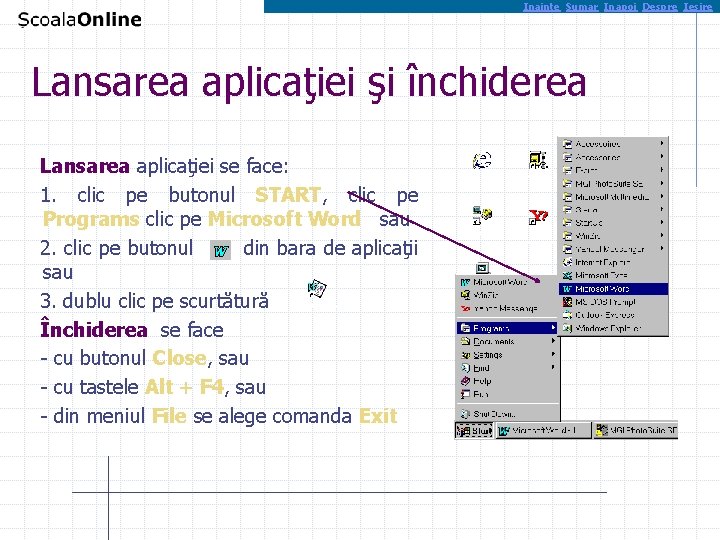Open the Sumar navigation link
720x540 pixels.
[x=581, y=6]
